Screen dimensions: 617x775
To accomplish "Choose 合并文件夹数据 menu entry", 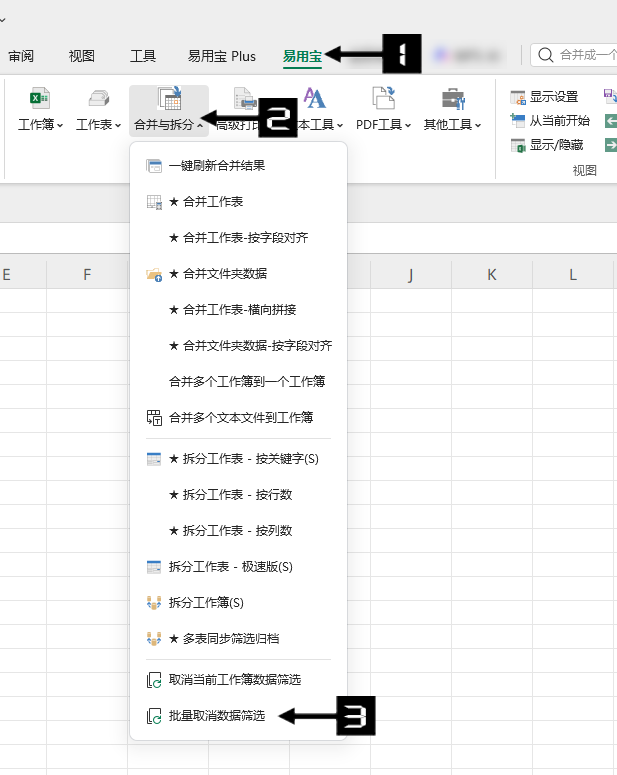I will [217, 274].
